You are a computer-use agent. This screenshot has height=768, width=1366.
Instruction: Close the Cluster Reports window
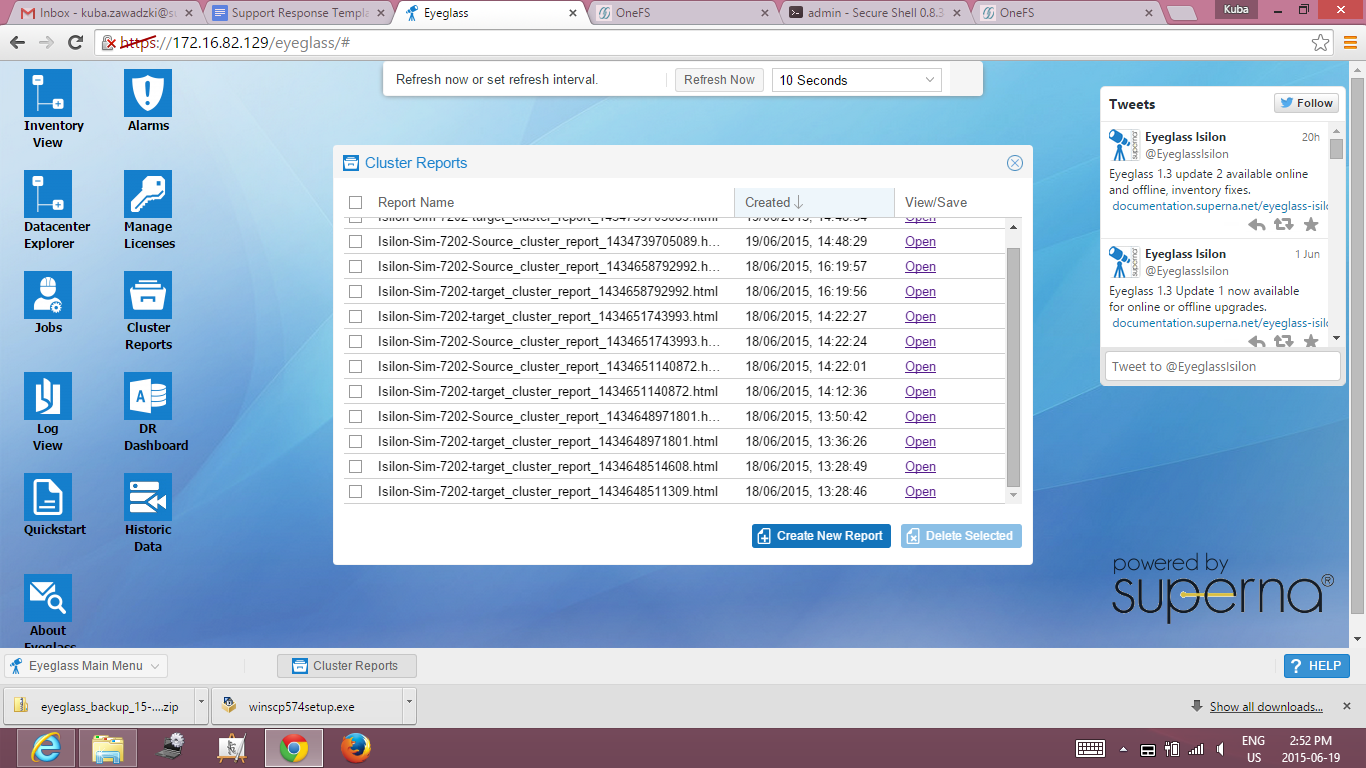pos(1014,163)
